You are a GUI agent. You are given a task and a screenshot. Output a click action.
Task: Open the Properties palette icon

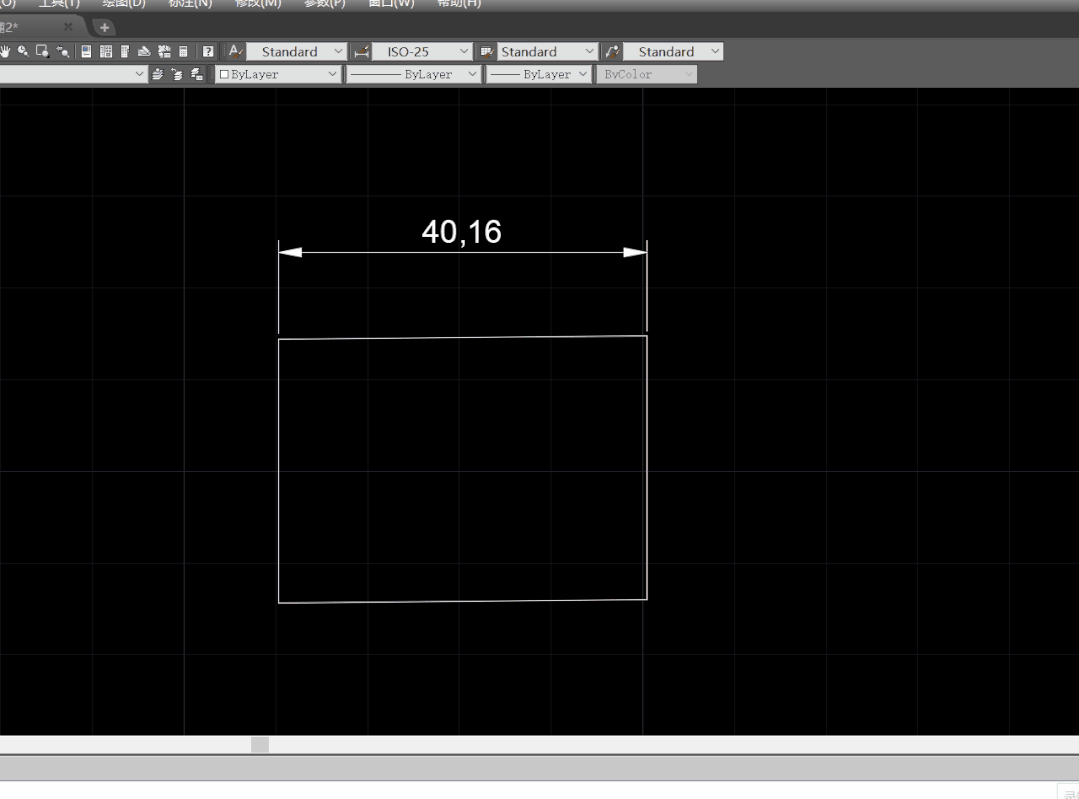tap(86, 52)
